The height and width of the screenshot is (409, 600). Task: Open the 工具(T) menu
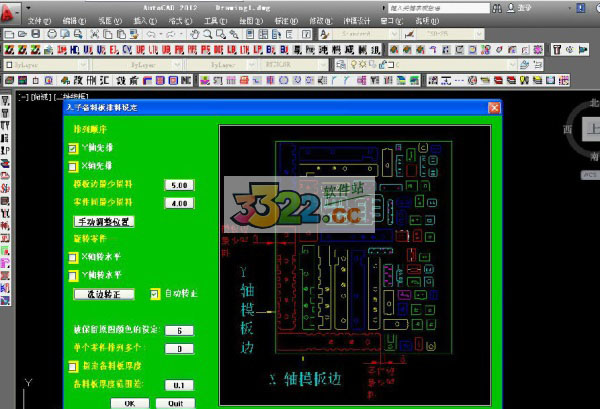point(215,21)
